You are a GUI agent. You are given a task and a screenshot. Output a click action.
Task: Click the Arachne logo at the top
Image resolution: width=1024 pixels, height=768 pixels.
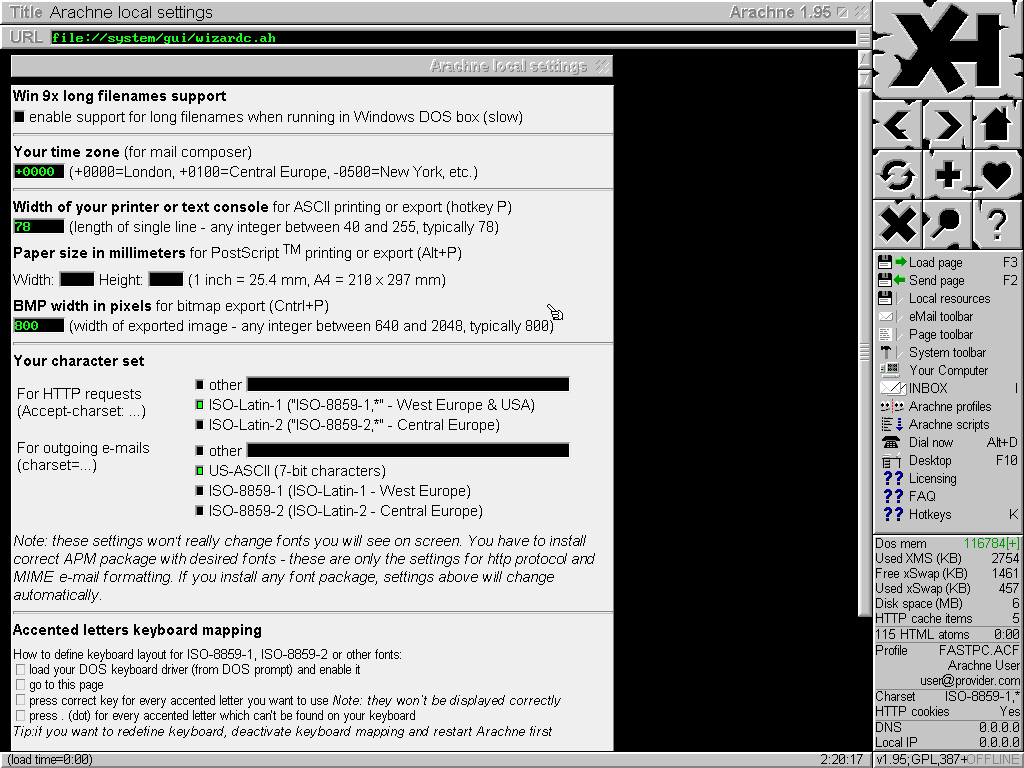pos(948,49)
